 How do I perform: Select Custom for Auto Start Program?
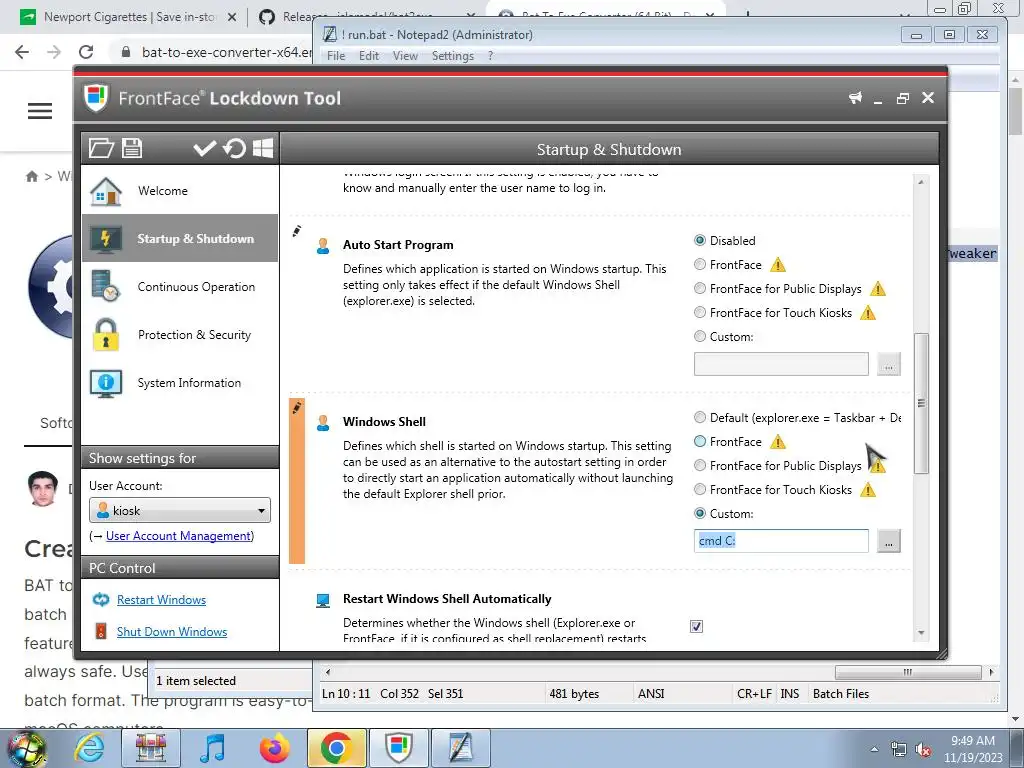click(x=699, y=336)
